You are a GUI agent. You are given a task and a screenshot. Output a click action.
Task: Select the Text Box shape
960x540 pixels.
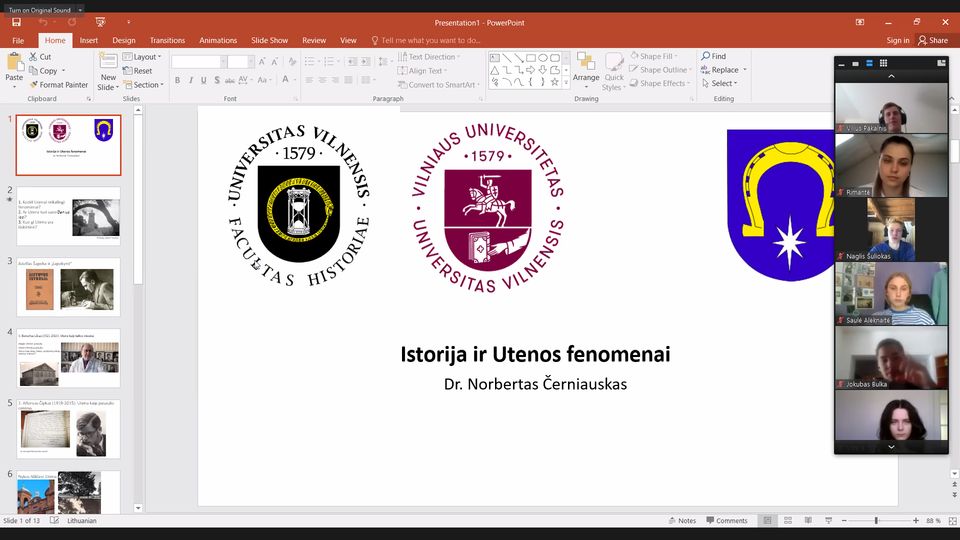click(495, 58)
